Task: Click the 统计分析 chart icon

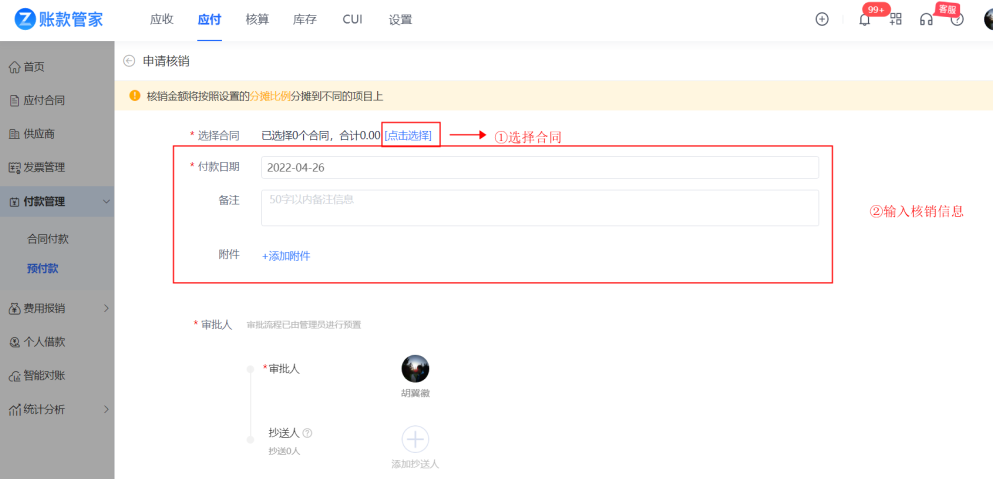Action: pyautogui.click(x=15, y=409)
